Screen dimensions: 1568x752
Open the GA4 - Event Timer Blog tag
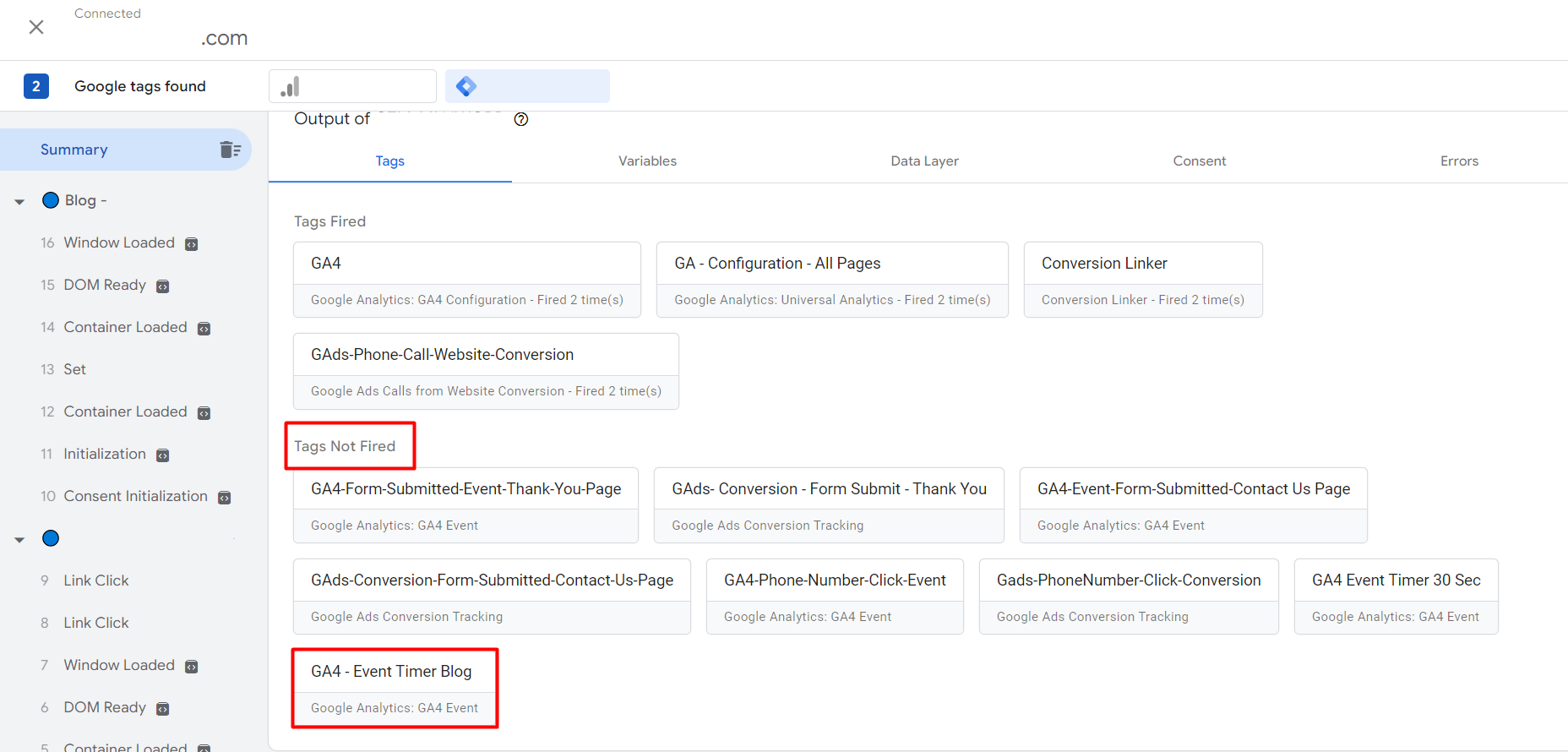point(395,688)
